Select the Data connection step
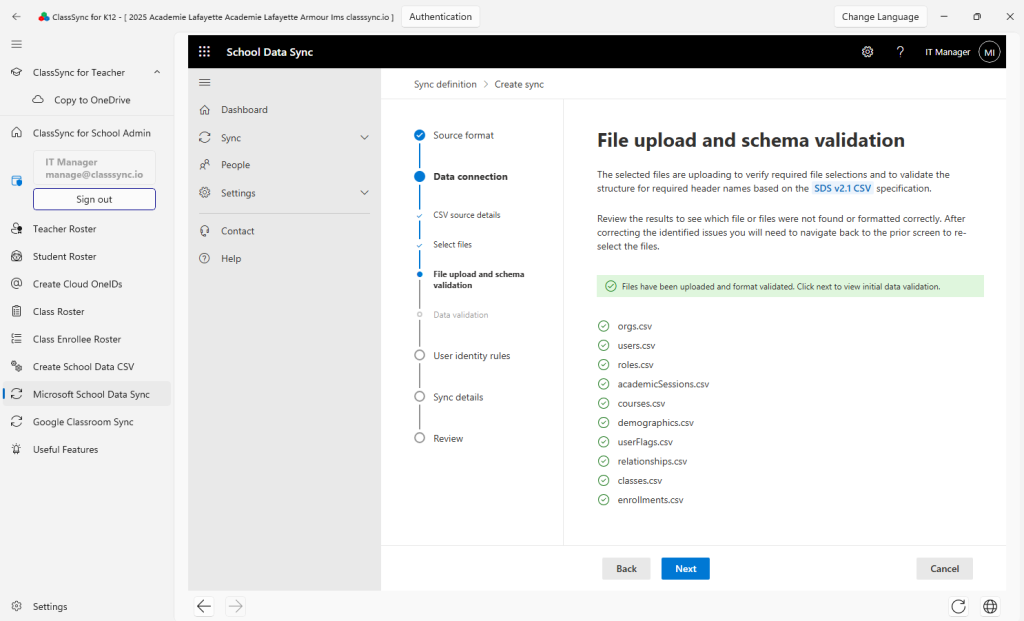Image resolution: width=1024 pixels, height=621 pixels. pyautogui.click(x=470, y=176)
